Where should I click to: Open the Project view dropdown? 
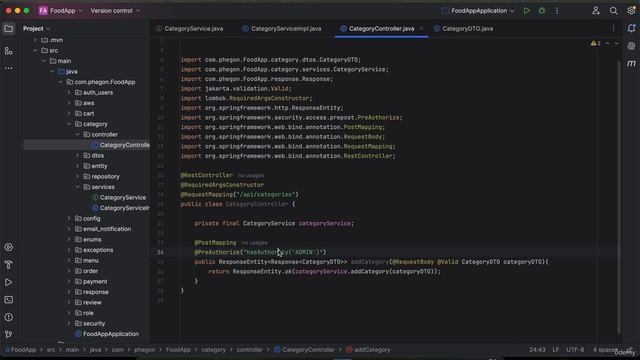36,29
